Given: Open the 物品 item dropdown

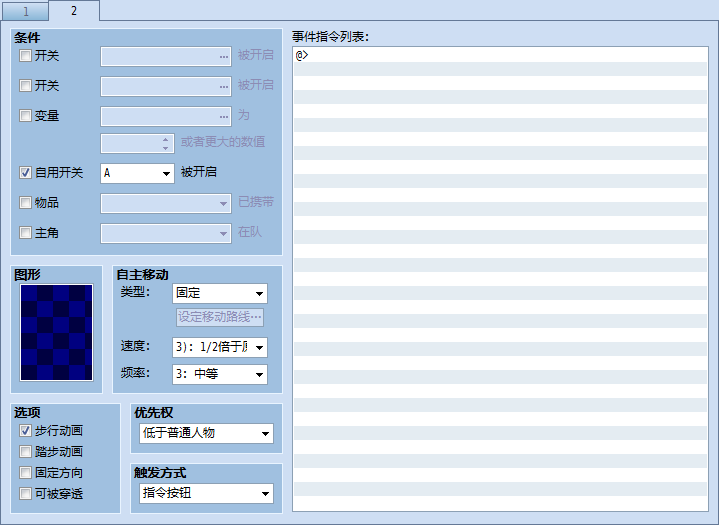Looking at the screenshot, I should (x=166, y=203).
